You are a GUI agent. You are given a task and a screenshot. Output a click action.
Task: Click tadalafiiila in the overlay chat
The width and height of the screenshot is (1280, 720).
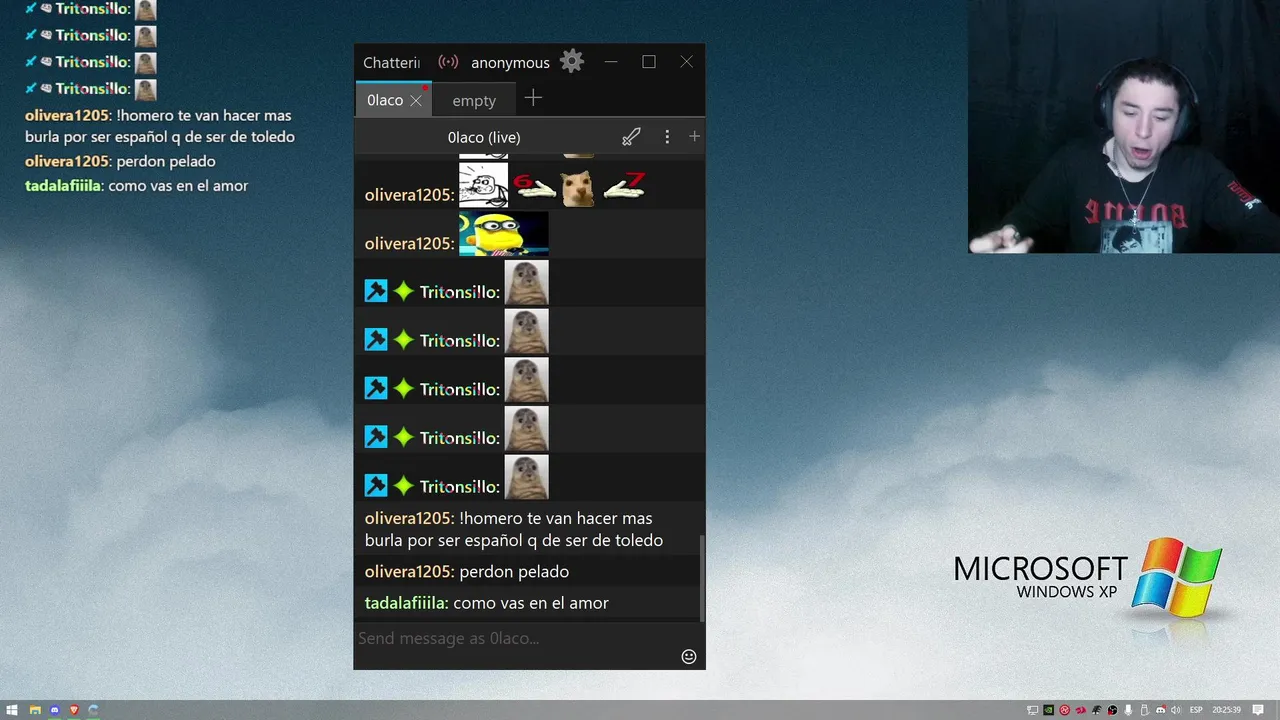63,186
